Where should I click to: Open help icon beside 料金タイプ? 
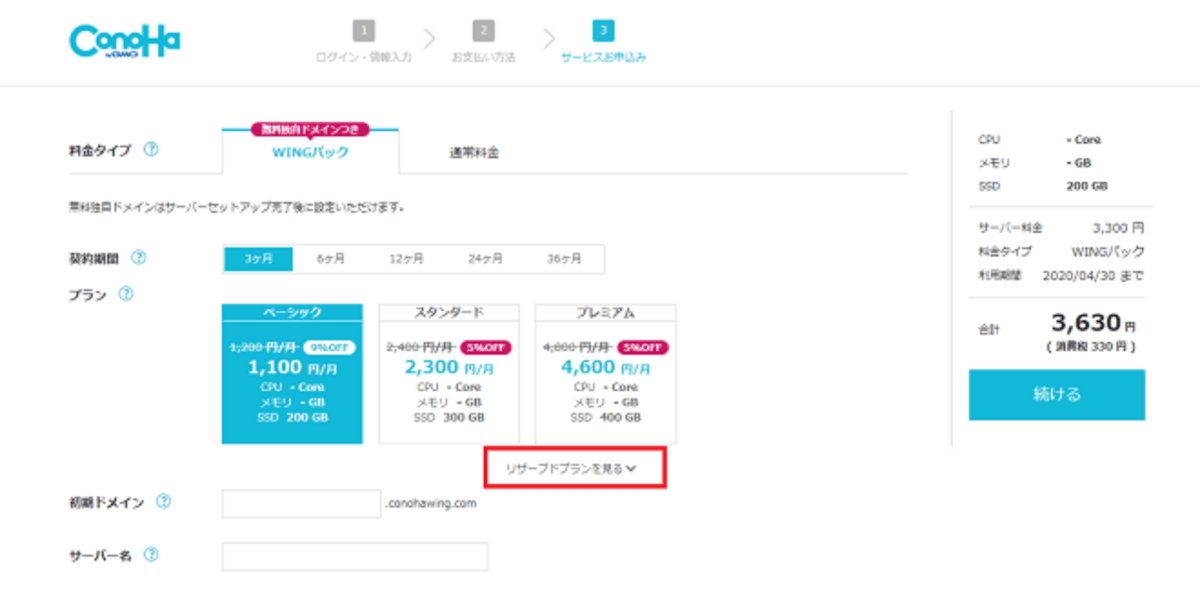click(150, 150)
